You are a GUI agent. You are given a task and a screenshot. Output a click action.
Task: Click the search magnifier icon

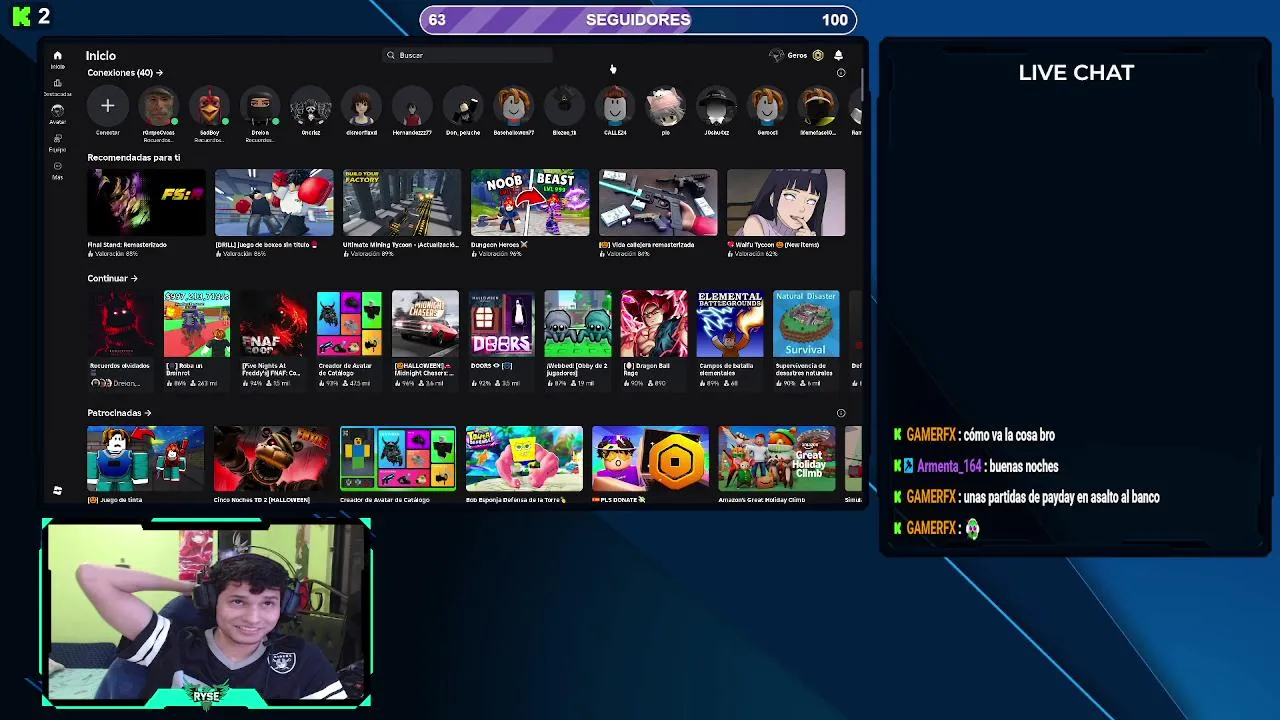click(x=391, y=55)
